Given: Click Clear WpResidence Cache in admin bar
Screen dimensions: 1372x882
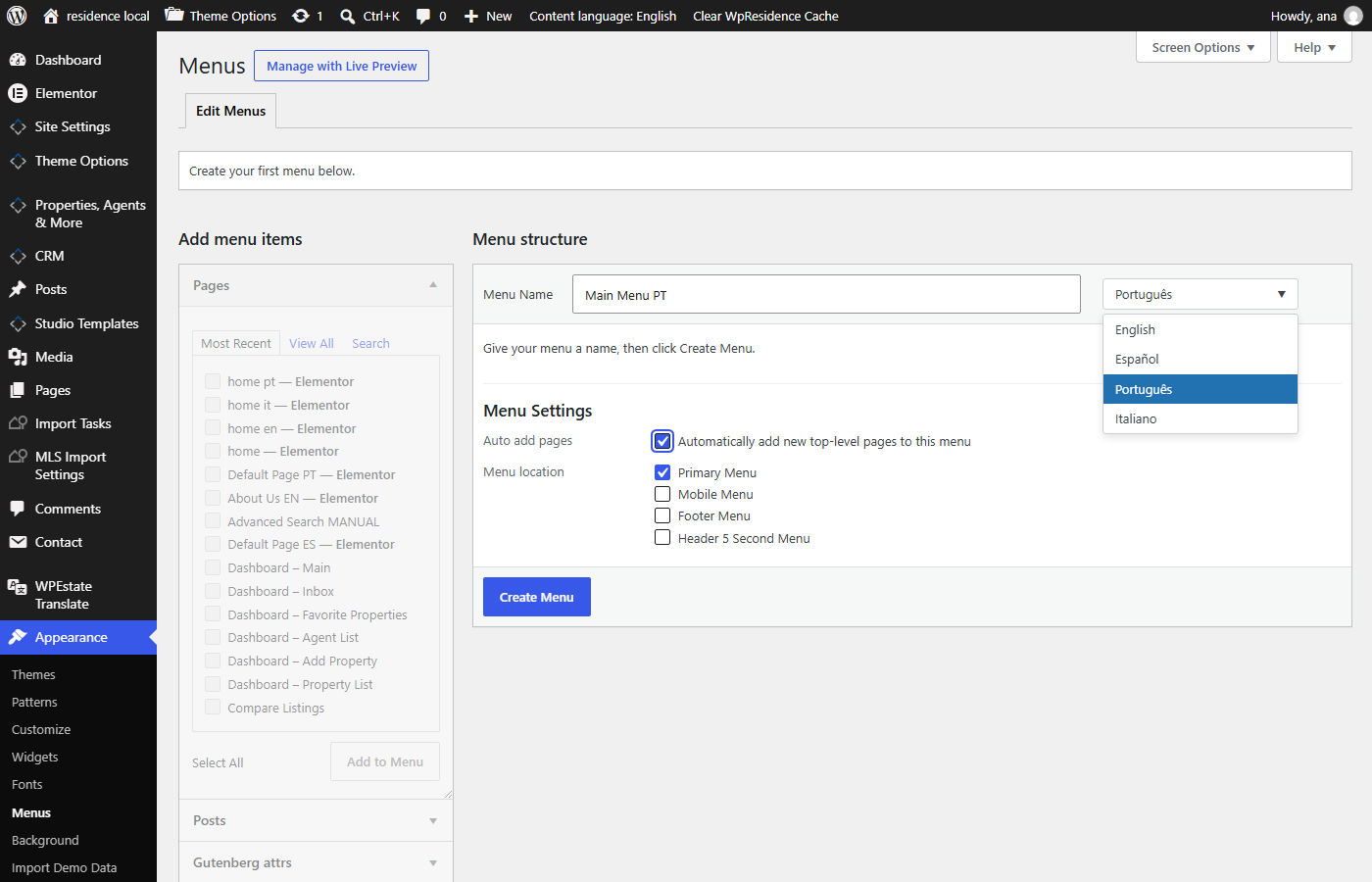Looking at the screenshot, I should pos(765,16).
